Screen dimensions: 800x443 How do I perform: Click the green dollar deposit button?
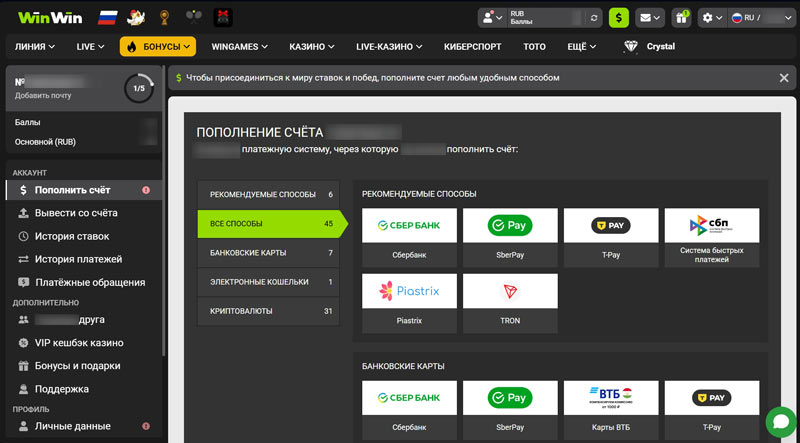pyautogui.click(x=619, y=18)
